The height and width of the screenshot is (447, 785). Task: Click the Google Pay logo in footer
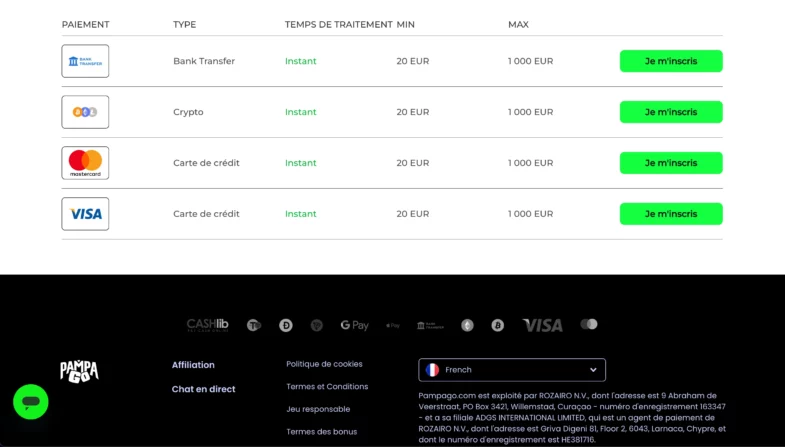(354, 325)
